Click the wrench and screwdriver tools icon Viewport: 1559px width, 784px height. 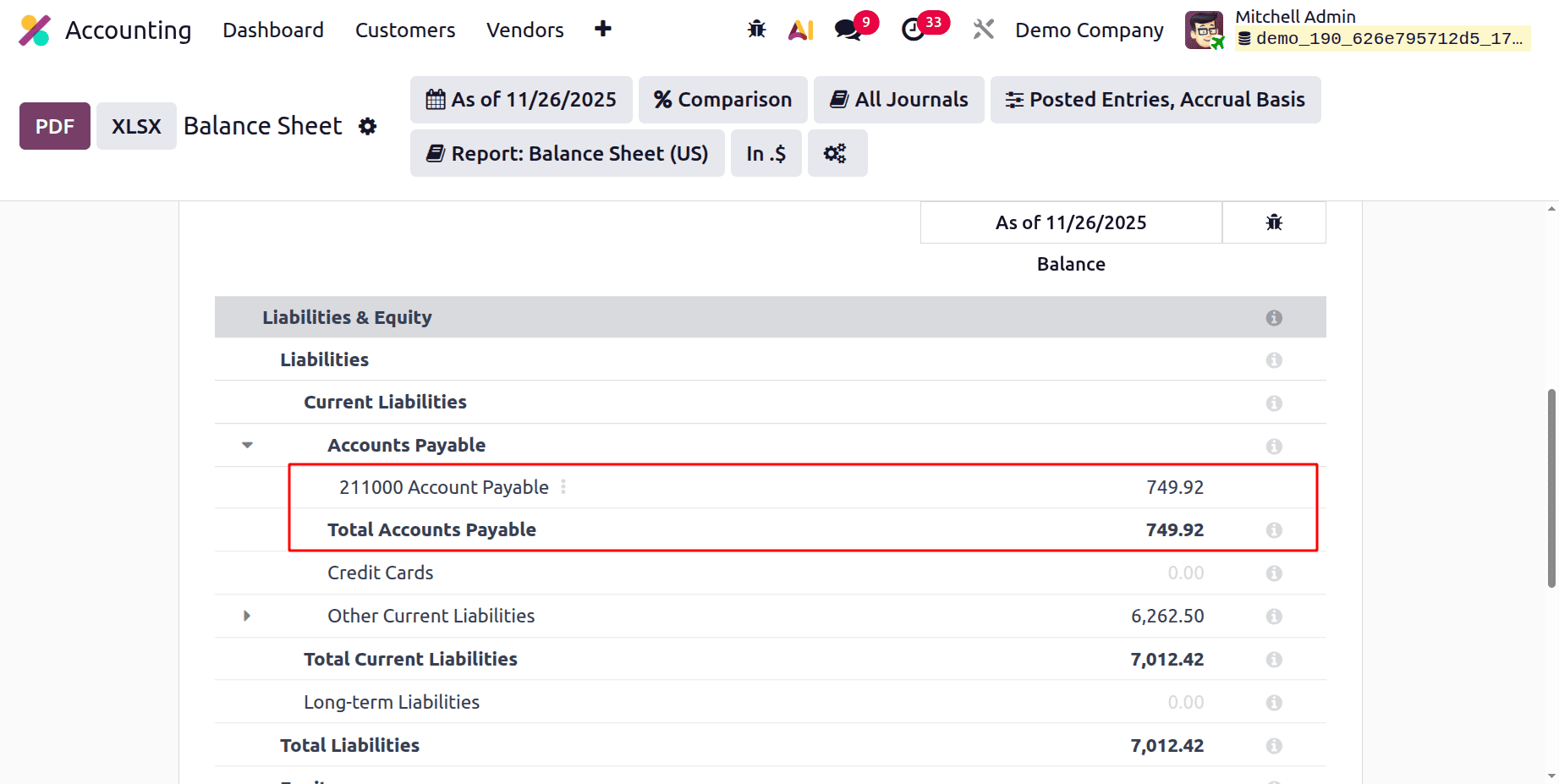(983, 30)
